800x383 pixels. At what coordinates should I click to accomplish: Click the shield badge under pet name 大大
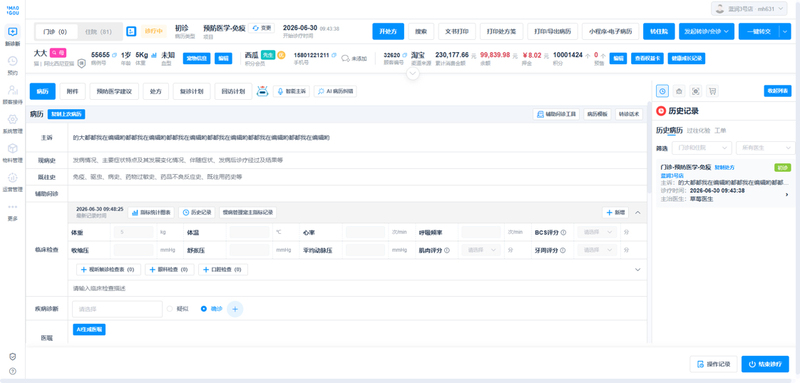tap(82, 63)
